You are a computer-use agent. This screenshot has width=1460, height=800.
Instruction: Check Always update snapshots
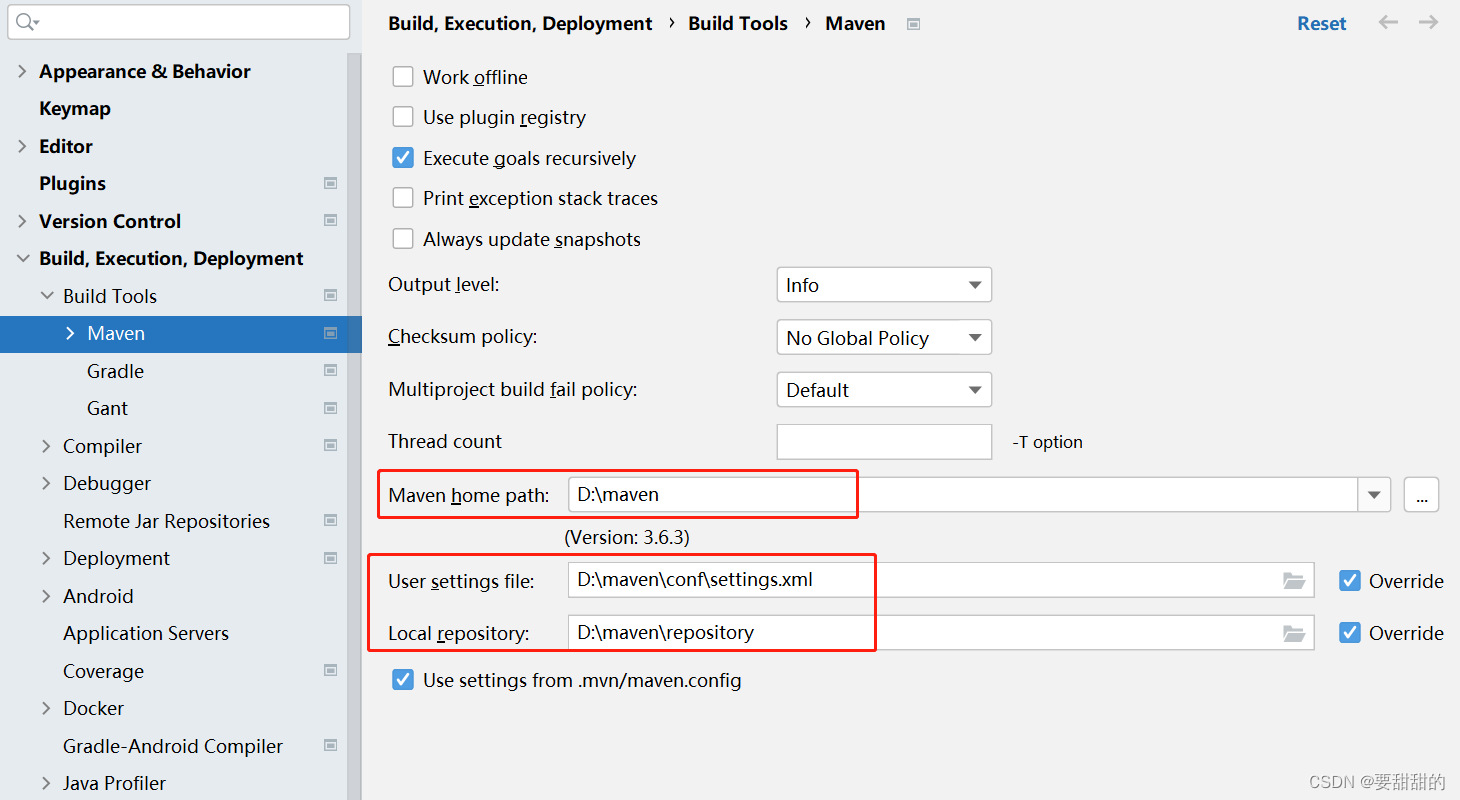click(403, 238)
